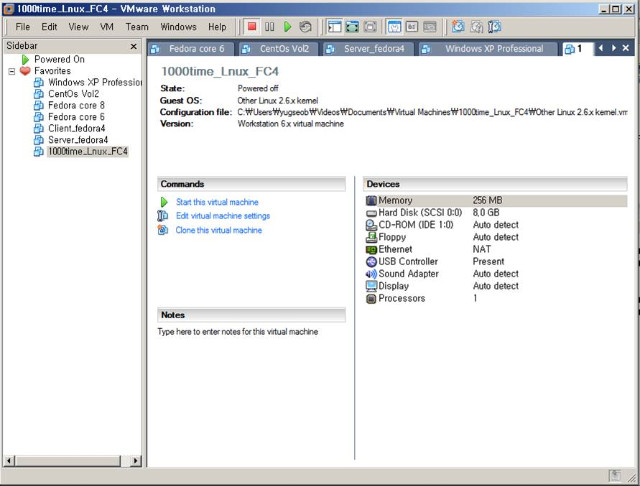Switch to the Windows XP Professional tab
640x486 pixels.
[x=488, y=49]
